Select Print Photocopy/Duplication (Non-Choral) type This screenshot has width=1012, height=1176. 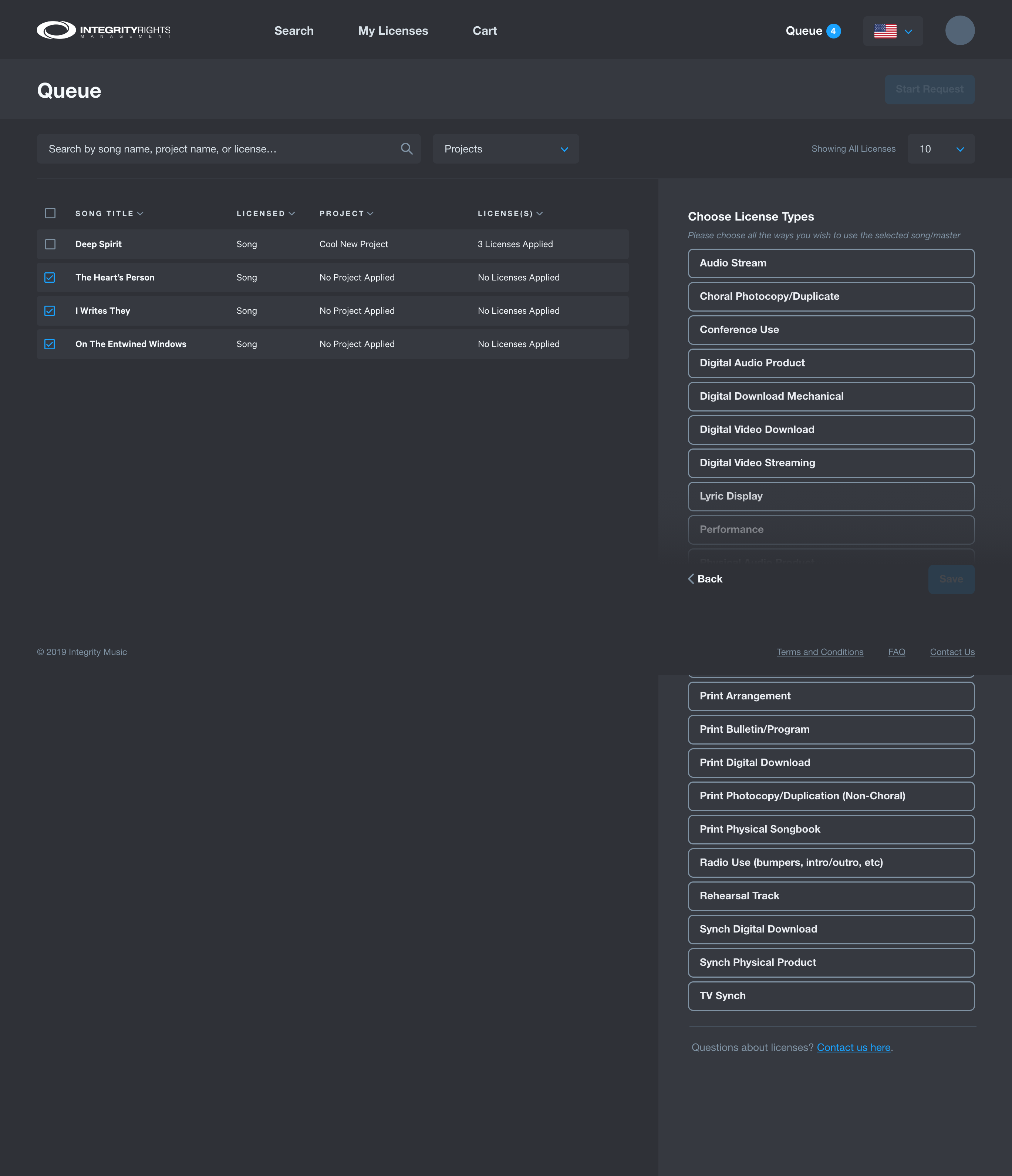pyautogui.click(x=831, y=796)
